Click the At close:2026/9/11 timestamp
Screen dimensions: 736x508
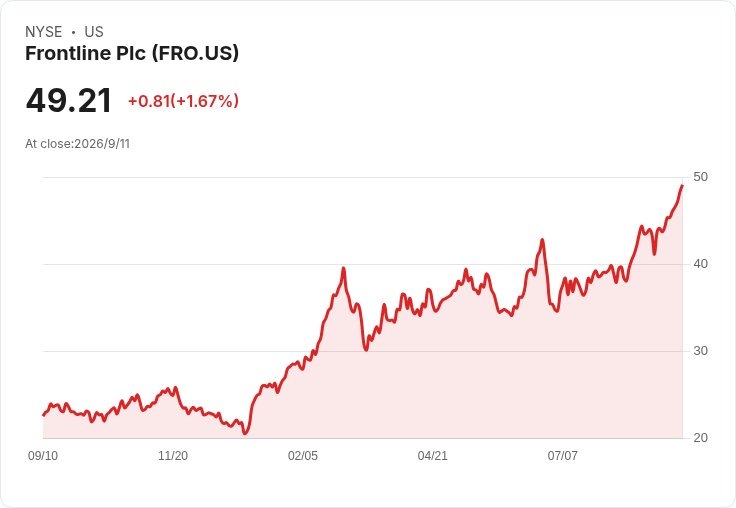[x=77, y=144]
